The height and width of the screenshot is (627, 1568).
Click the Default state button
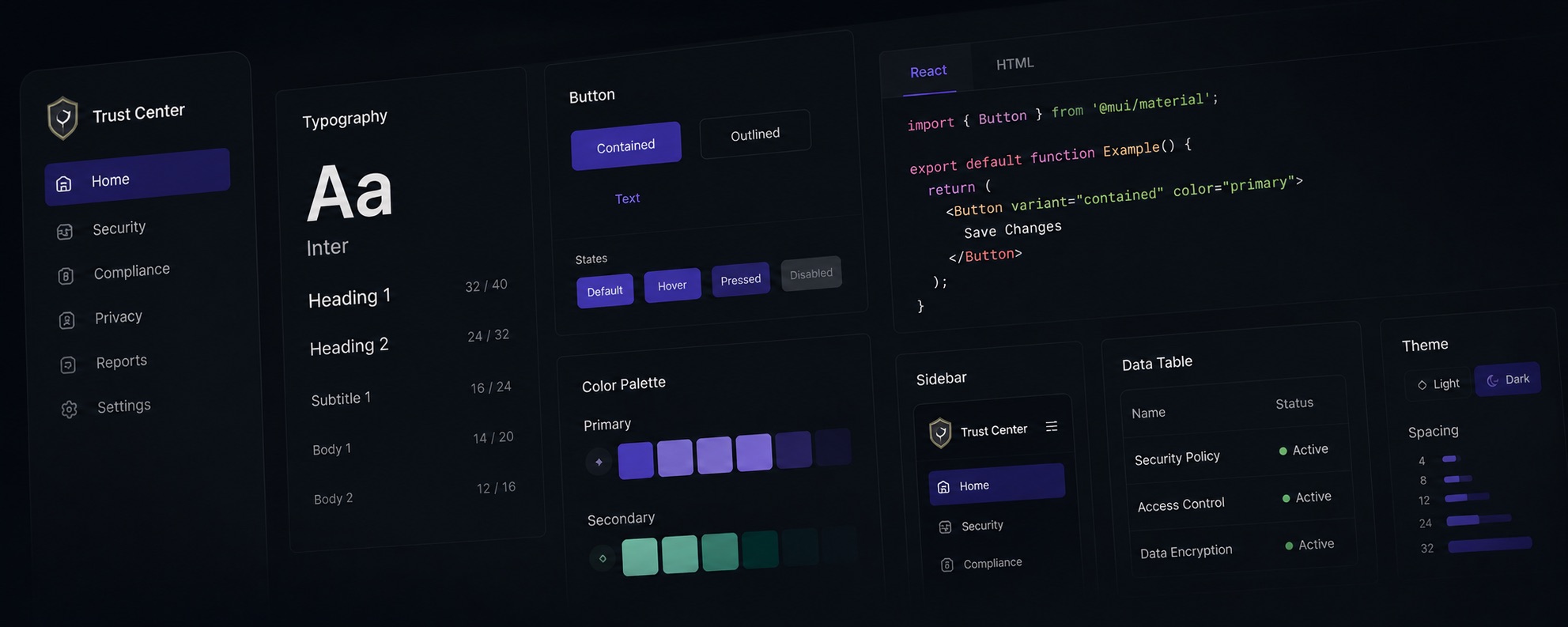pyautogui.click(x=605, y=291)
